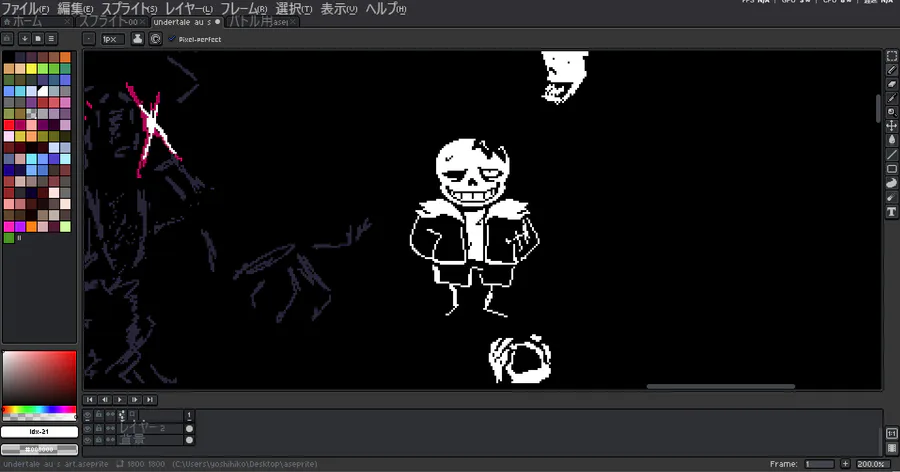Open the ヘルプ menu
The width and height of the screenshot is (900, 472).
point(386,9)
